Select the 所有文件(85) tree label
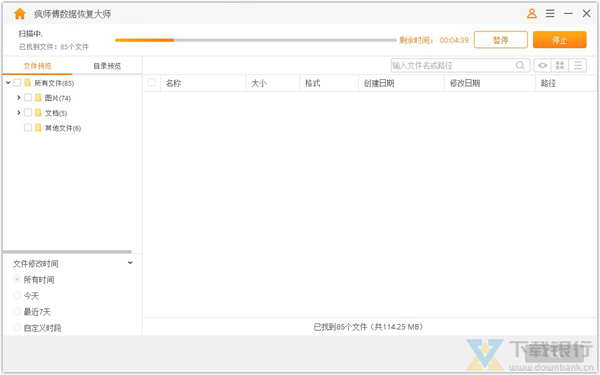Screen dimensions: 600x375 tap(54, 83)
